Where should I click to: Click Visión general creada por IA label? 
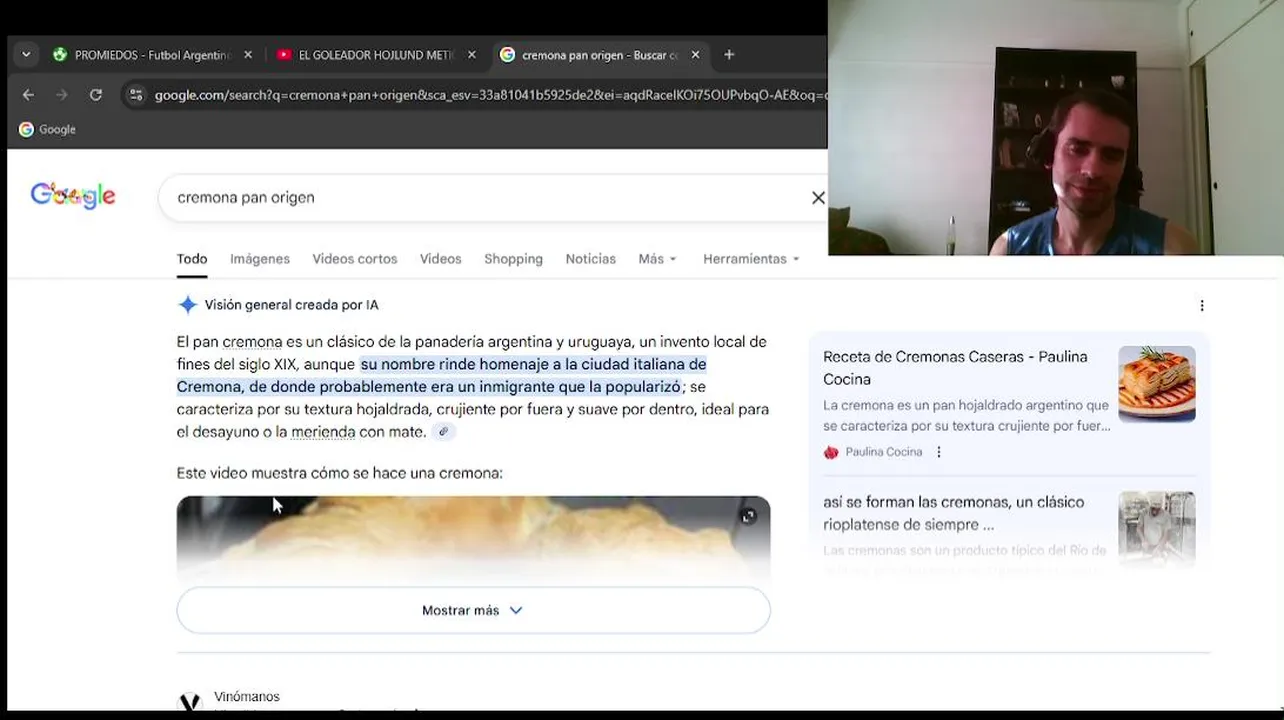point(292,305)
